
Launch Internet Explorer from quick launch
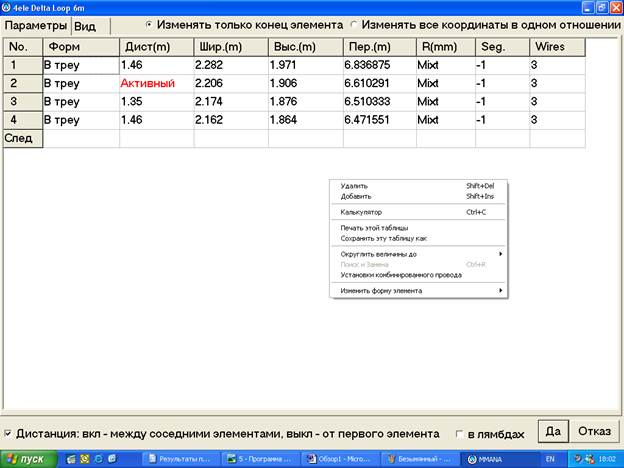(98, 459)
